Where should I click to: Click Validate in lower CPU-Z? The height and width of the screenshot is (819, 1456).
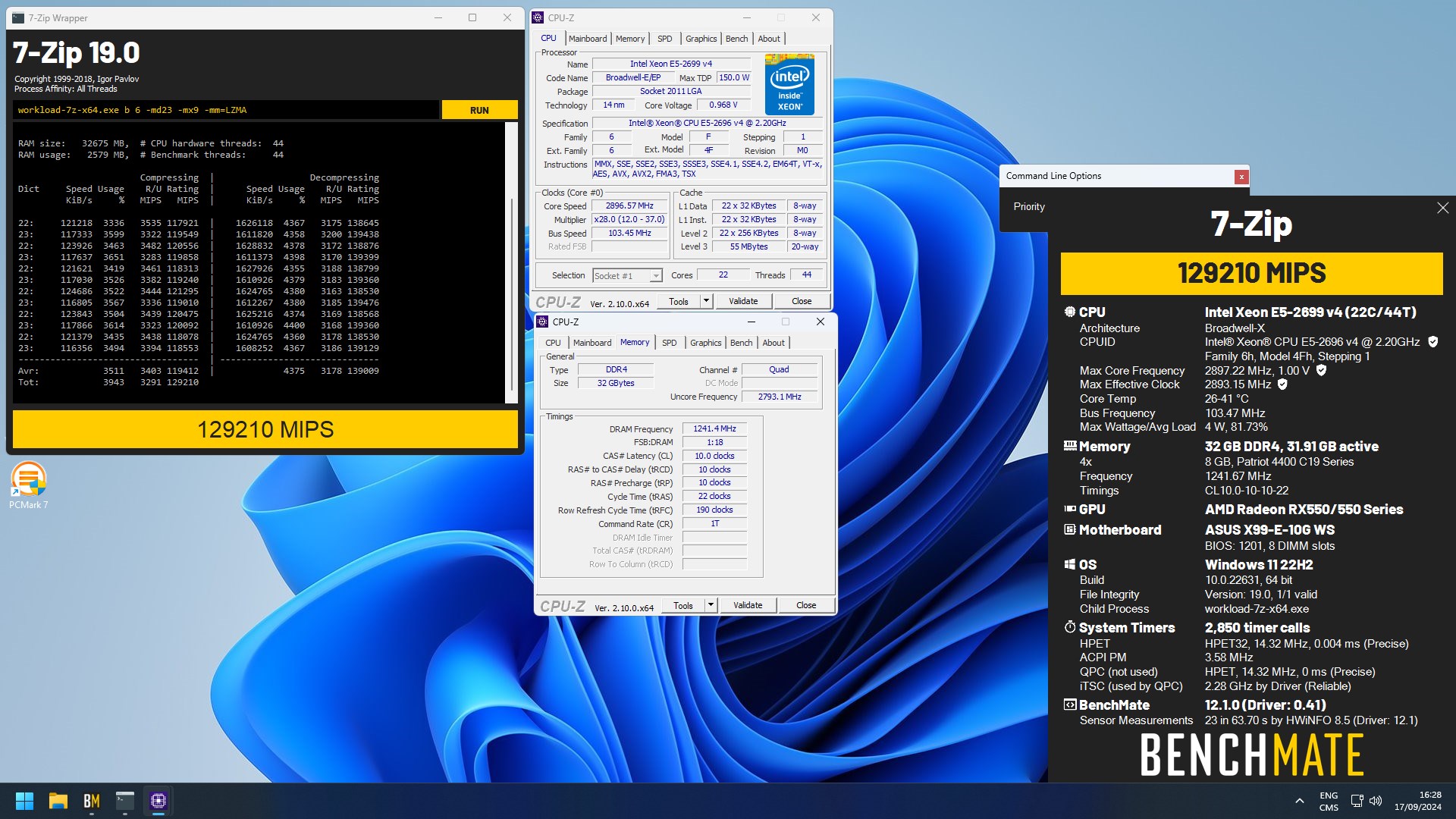748,605
